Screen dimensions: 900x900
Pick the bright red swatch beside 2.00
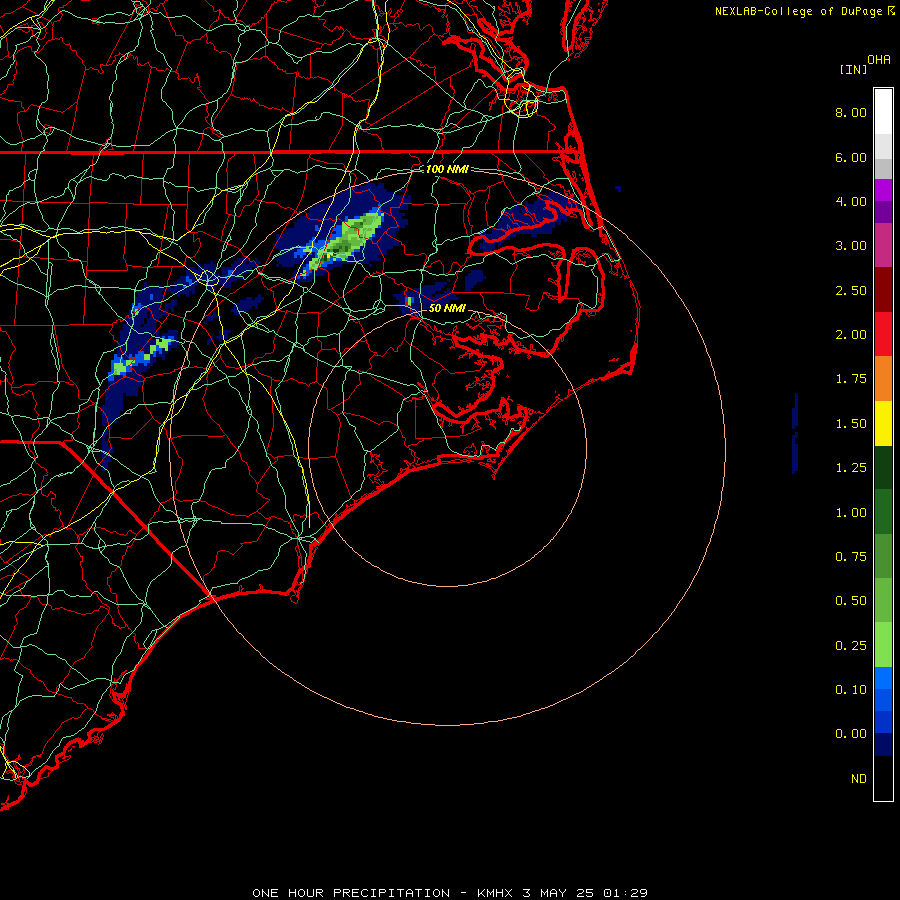(883, 334)
